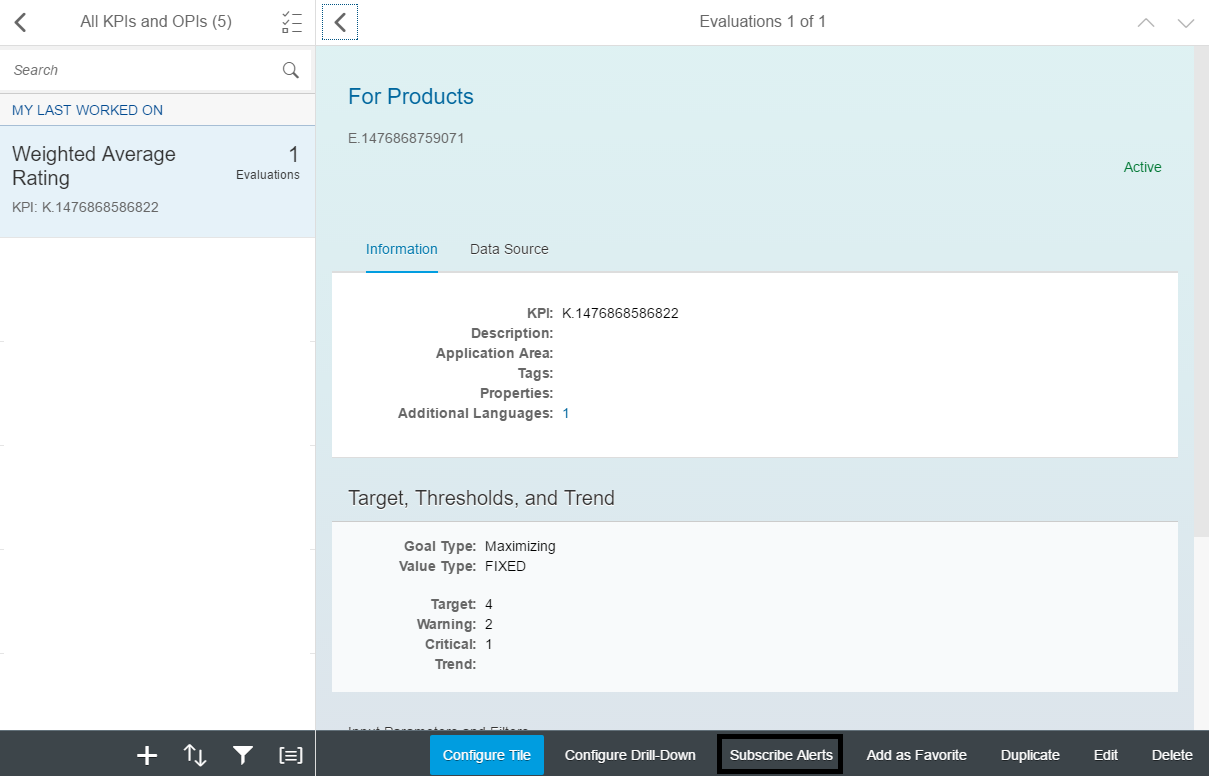1209x776 pixels.
Task: Select the Weighted Average Rating KPI item
Action: click(157, 181)
